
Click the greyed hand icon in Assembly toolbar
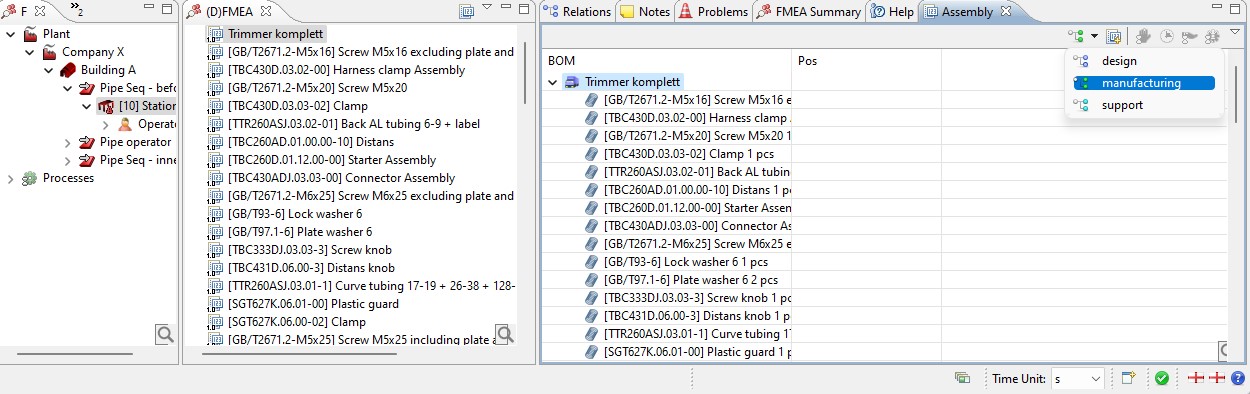click(1144, 37)
